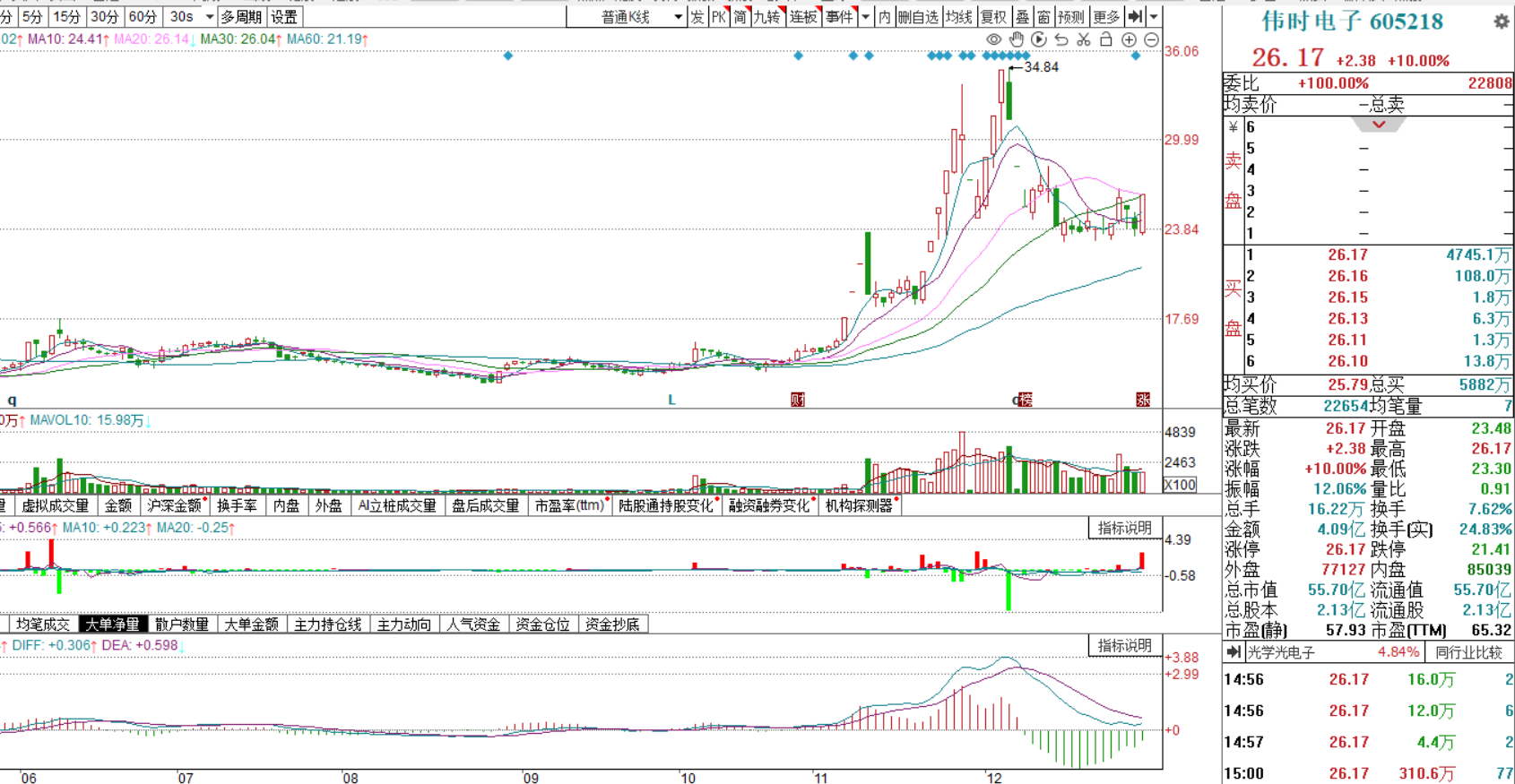Switch to 换手率 indicator tab
The image size is (1515, 784).
tap(237, 505)
